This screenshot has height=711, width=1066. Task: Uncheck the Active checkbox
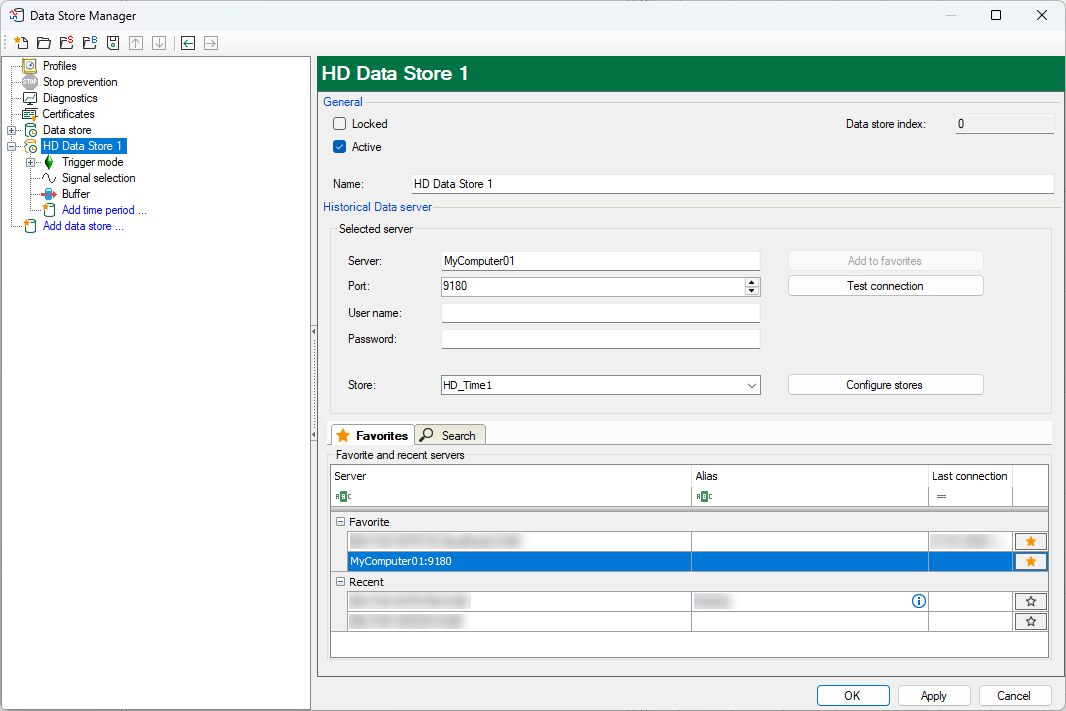[x=340, y=147]
